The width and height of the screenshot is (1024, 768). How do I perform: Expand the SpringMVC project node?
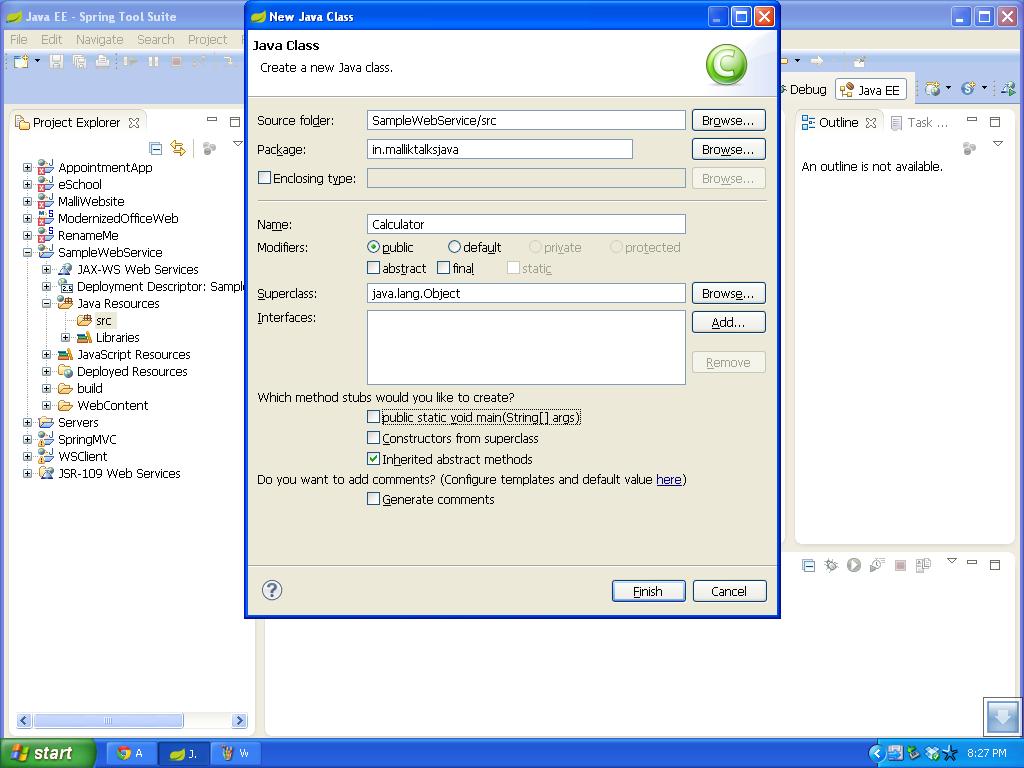click(x=27, y=440)
